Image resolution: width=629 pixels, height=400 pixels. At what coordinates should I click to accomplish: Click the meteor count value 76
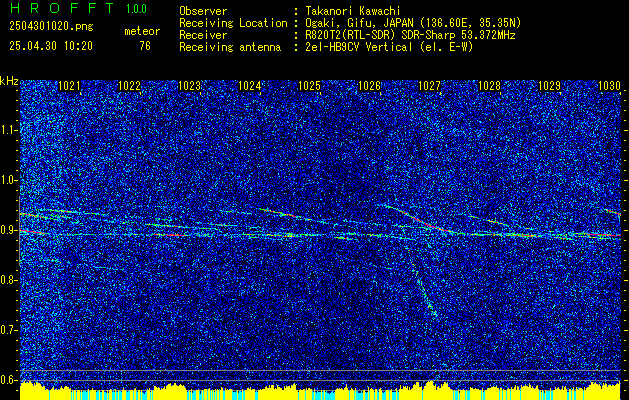coord(145,46)
